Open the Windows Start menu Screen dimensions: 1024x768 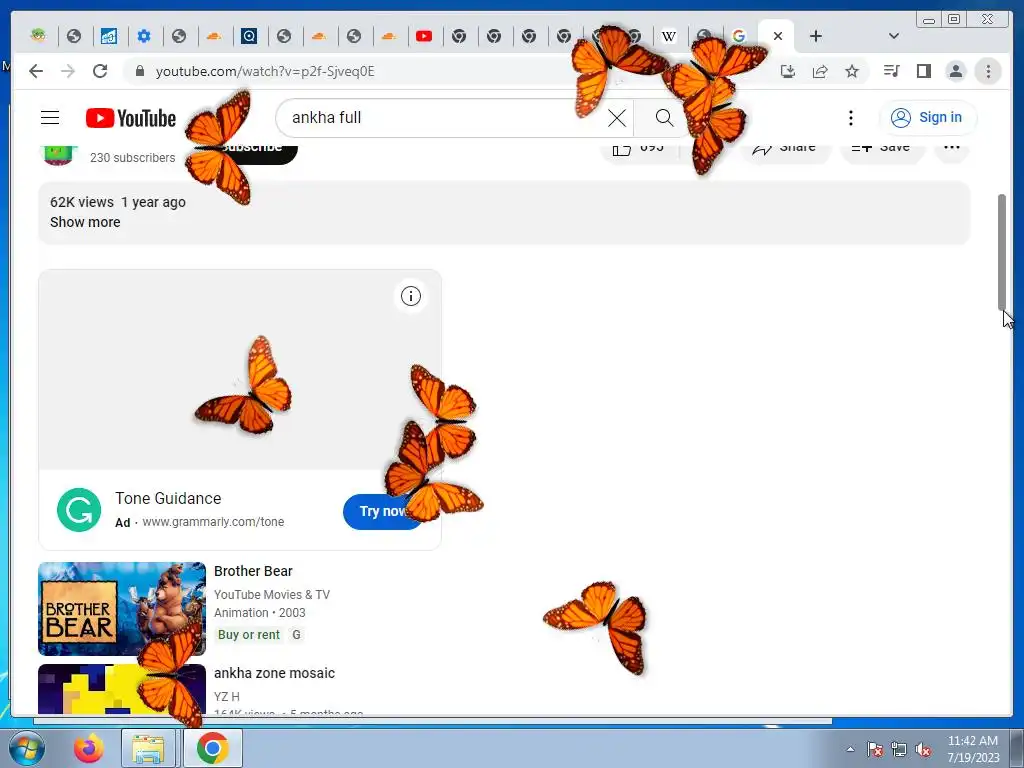point(26,748)
